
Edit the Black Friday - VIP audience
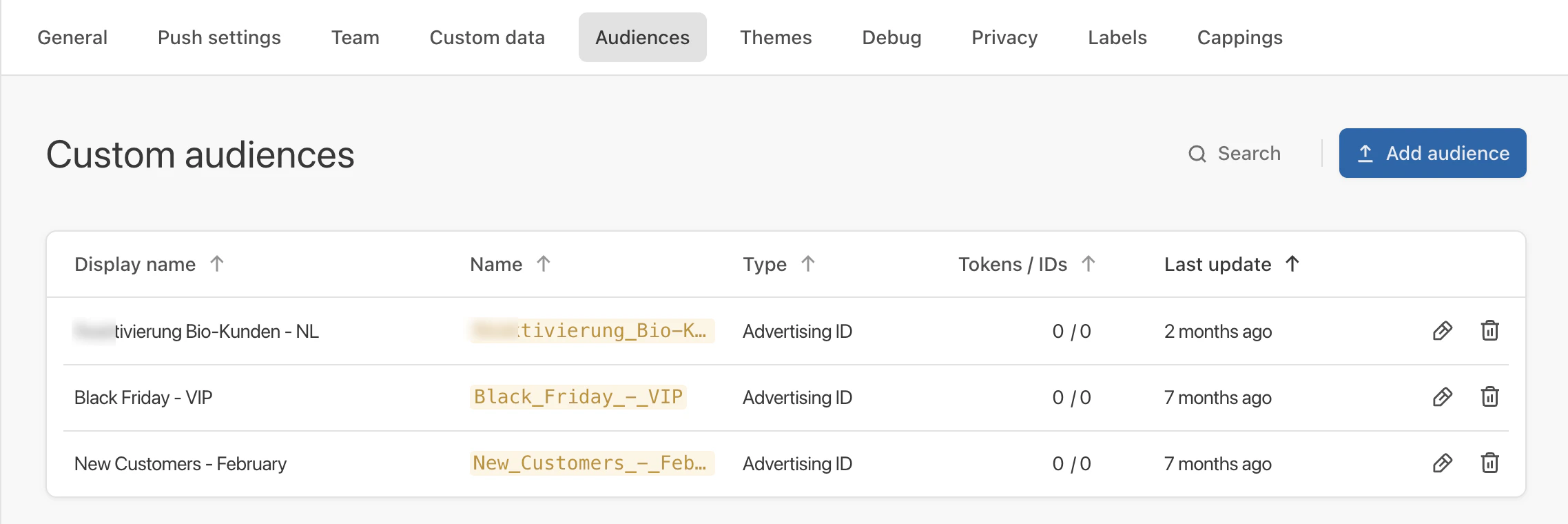click(1443, 397)
